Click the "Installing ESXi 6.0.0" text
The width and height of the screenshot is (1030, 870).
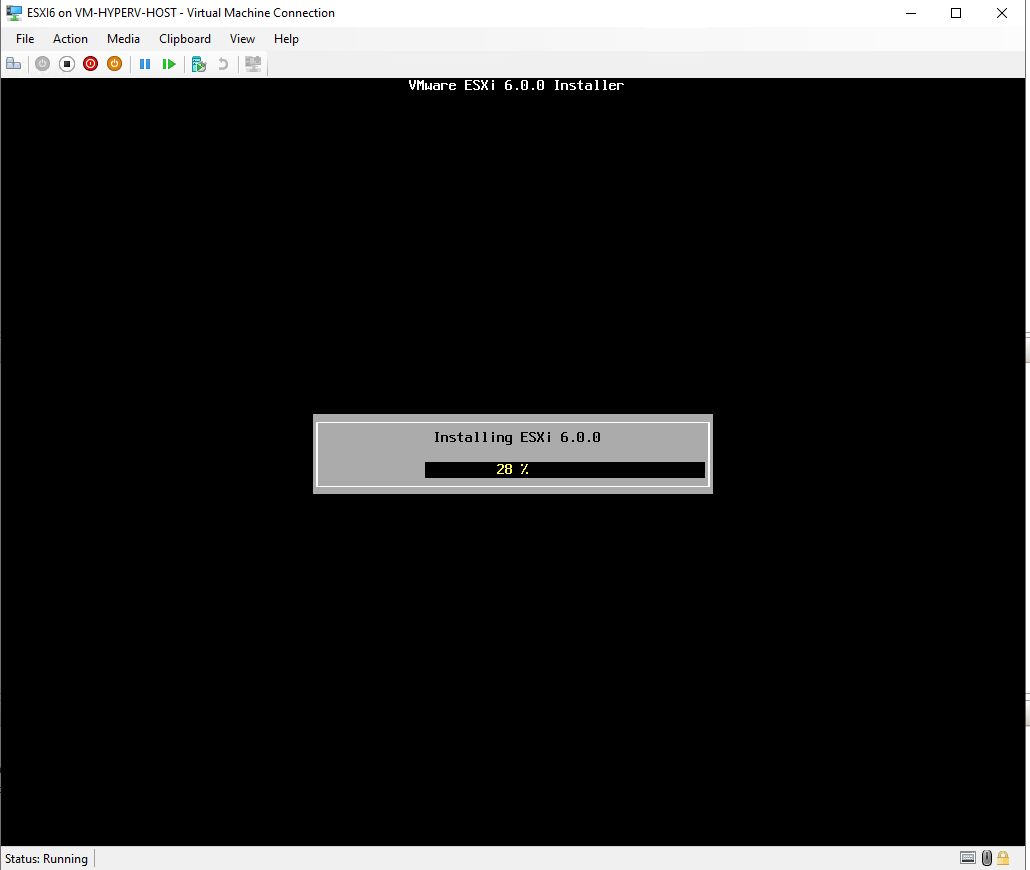click(517, 438)
